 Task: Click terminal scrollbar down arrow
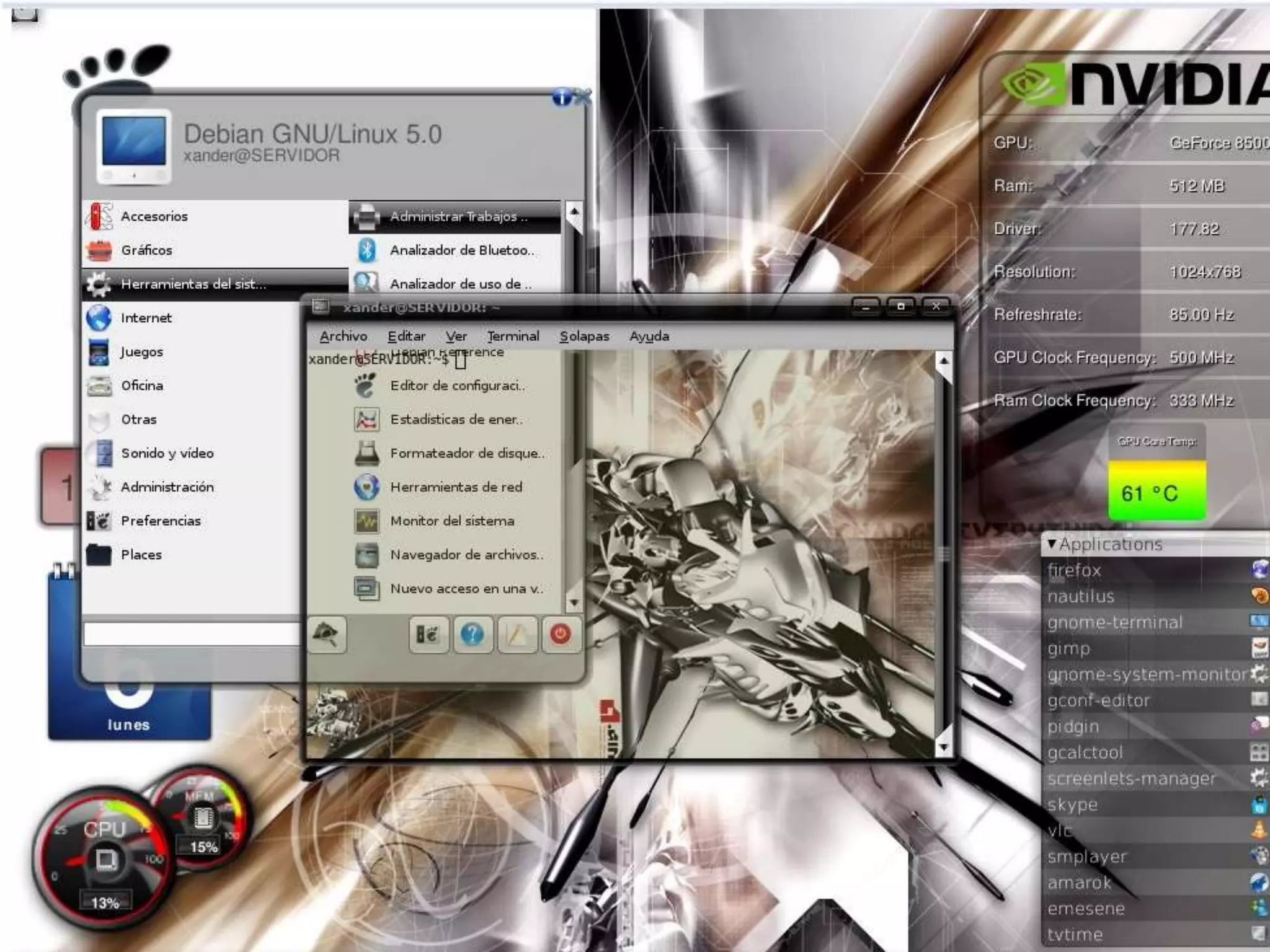coord(943,747)
